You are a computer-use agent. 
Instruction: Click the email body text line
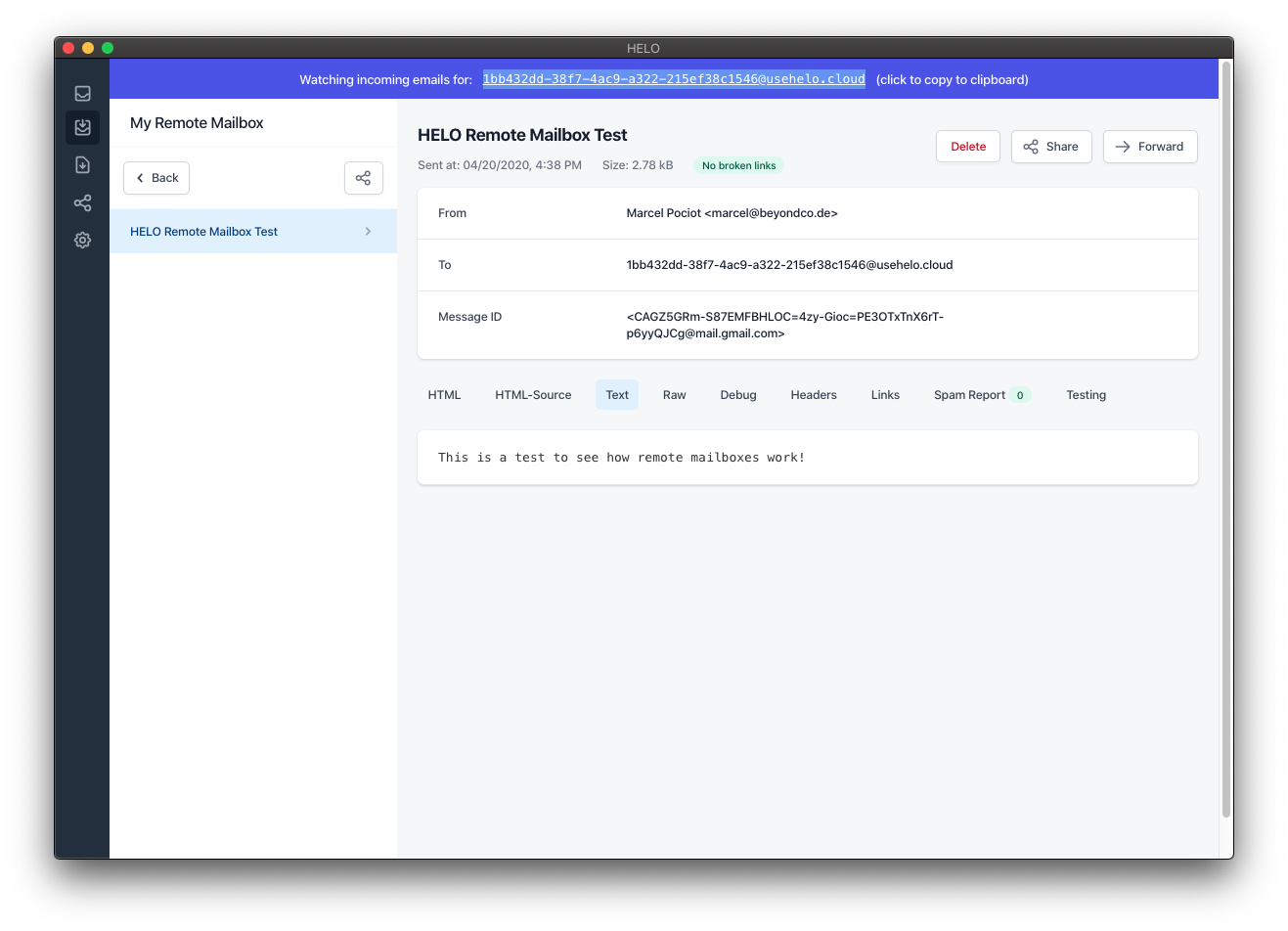(x=621, y=458)
